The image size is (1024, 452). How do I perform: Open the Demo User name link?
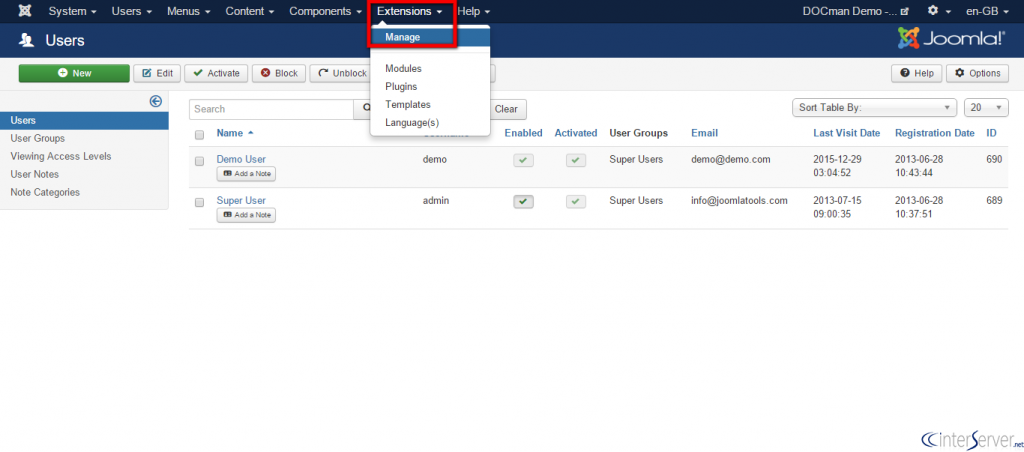click(x=241, y=159)
